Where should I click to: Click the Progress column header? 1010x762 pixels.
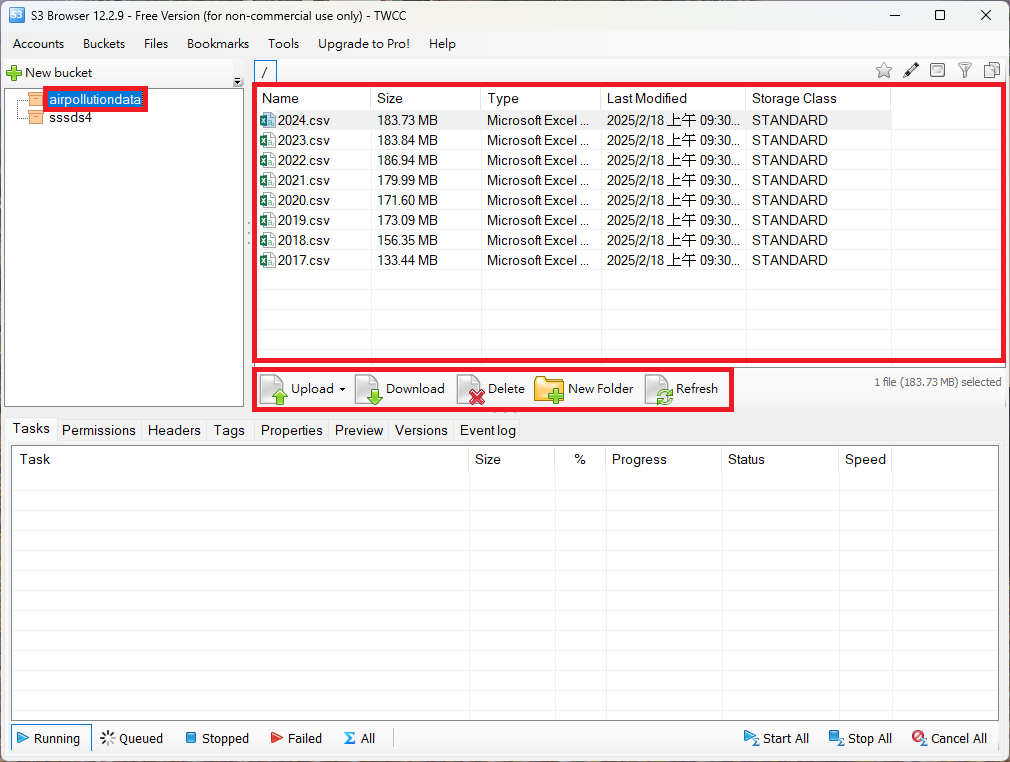click(663, 459)
